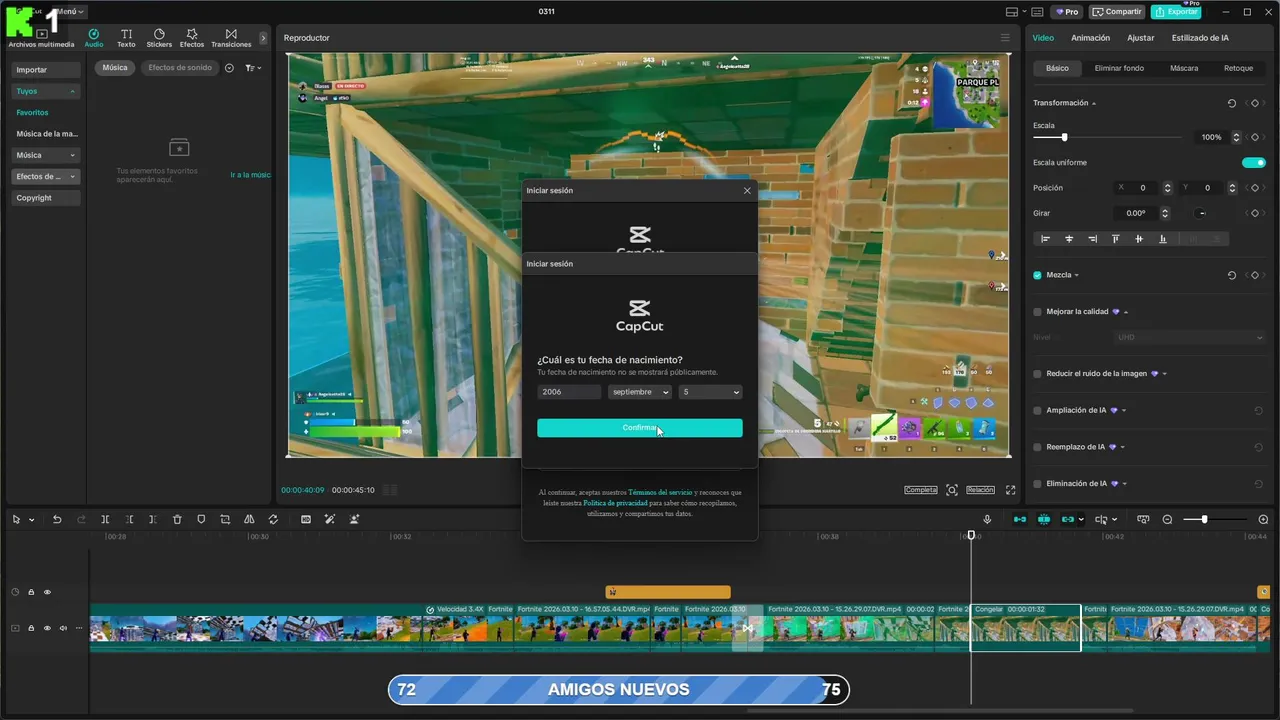The height and width of the screenshot is (720, 1280).
Task: Click the rotate icon in timeline toolbar
Action: coord(273,519)
